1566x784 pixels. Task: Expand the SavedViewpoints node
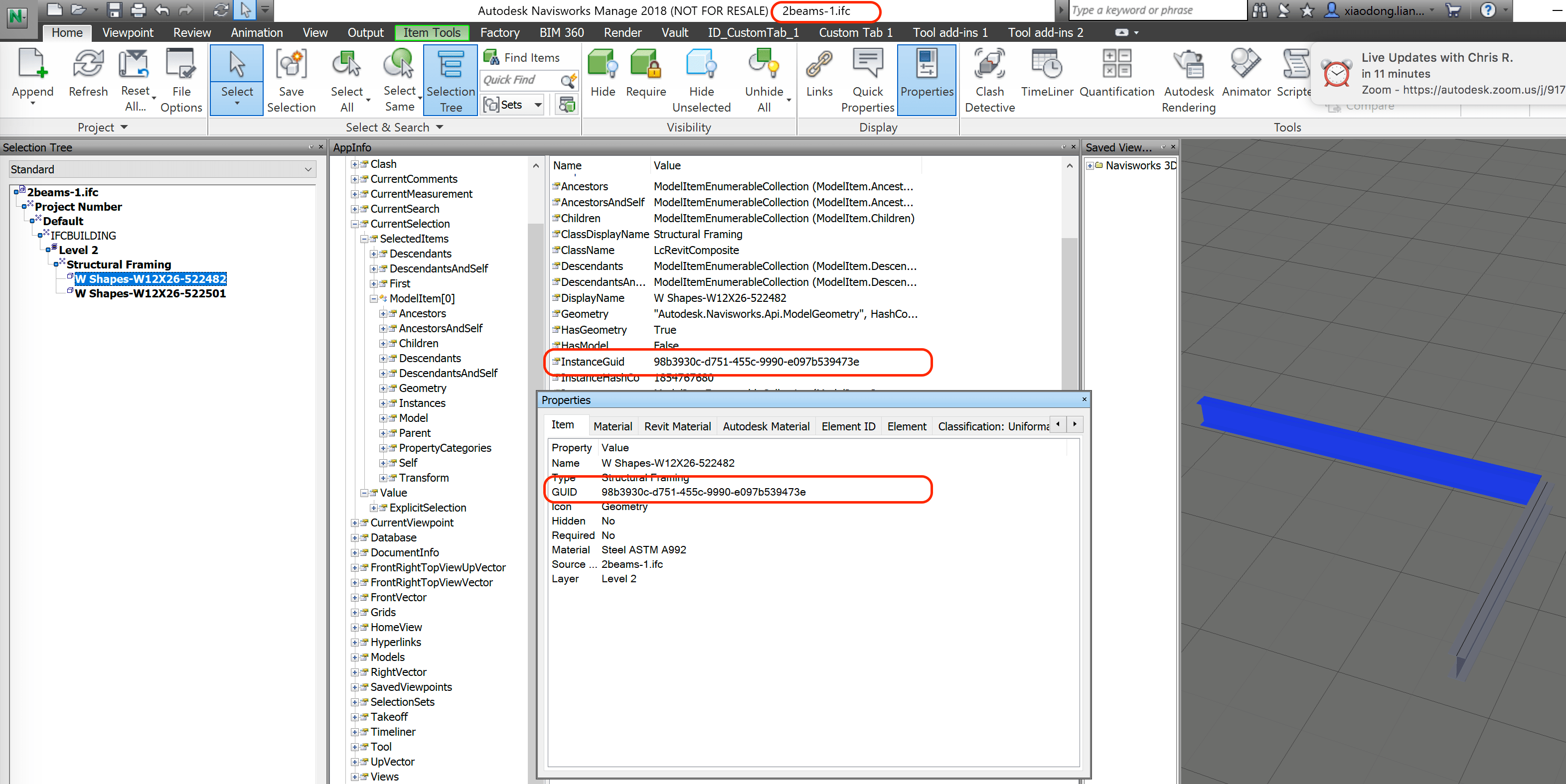(354, 687)
